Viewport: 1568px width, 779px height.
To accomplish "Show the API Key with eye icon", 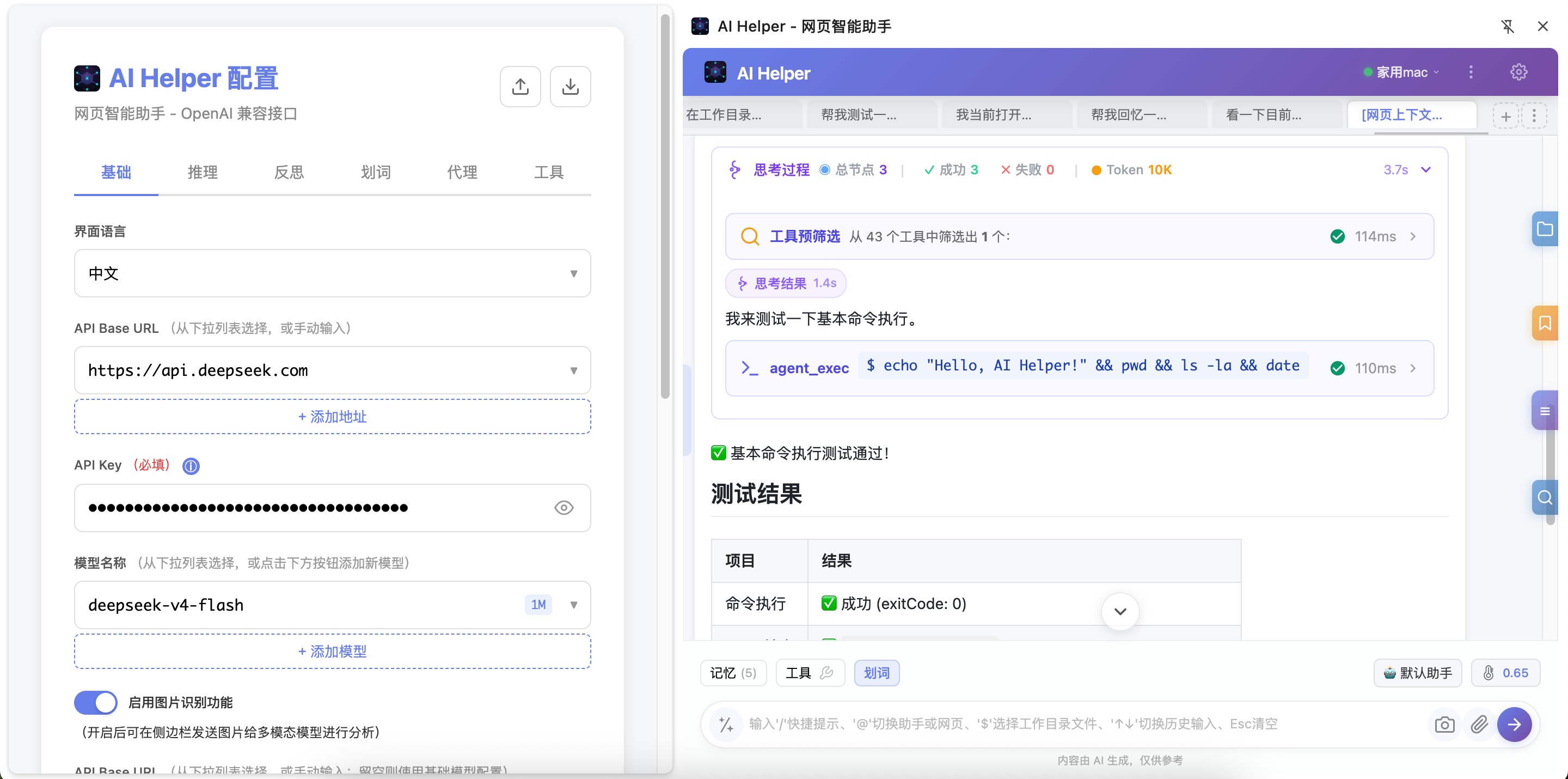I will (x=563, y=507).
